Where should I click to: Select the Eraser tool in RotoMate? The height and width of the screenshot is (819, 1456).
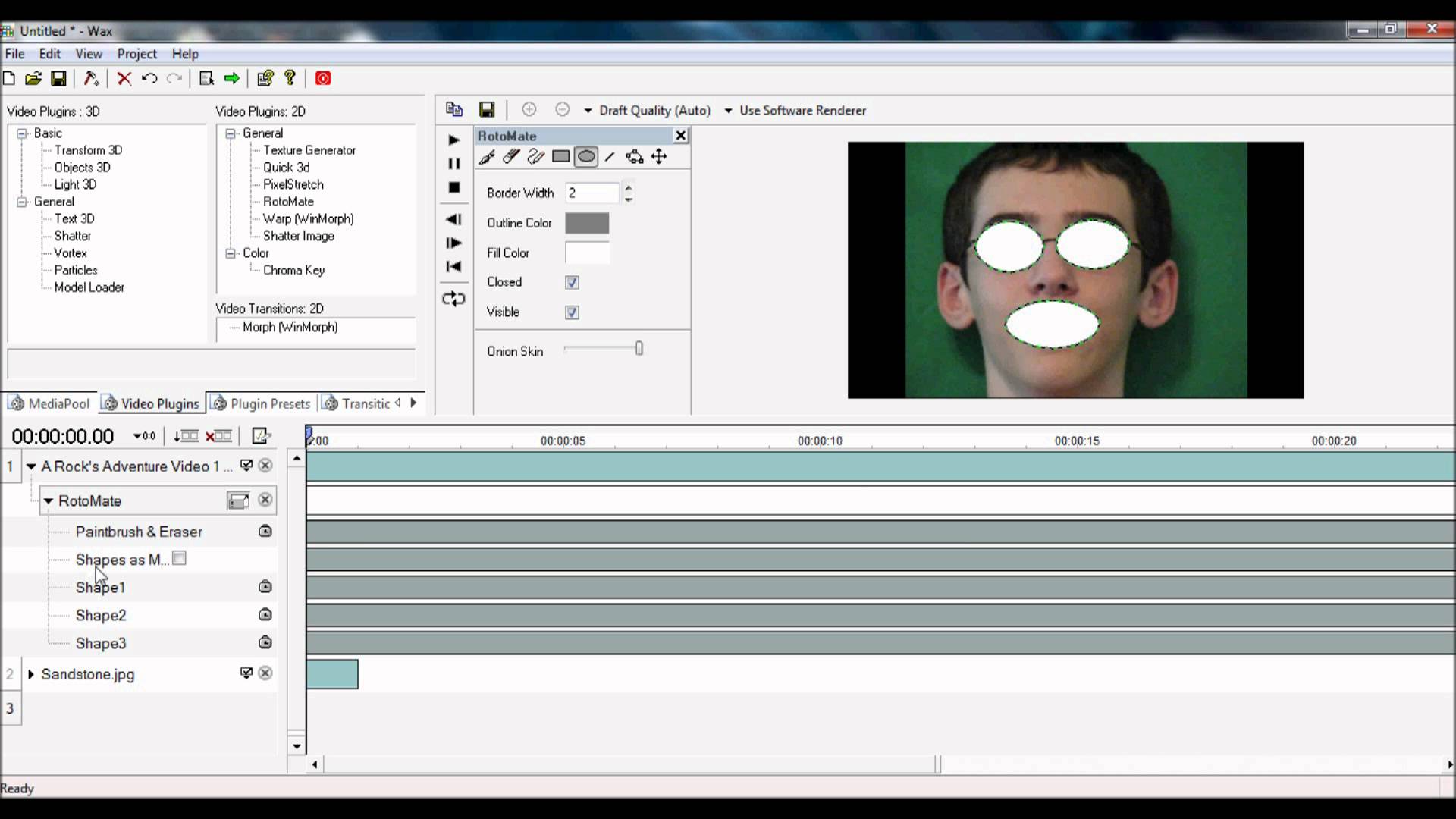point(510,157)
